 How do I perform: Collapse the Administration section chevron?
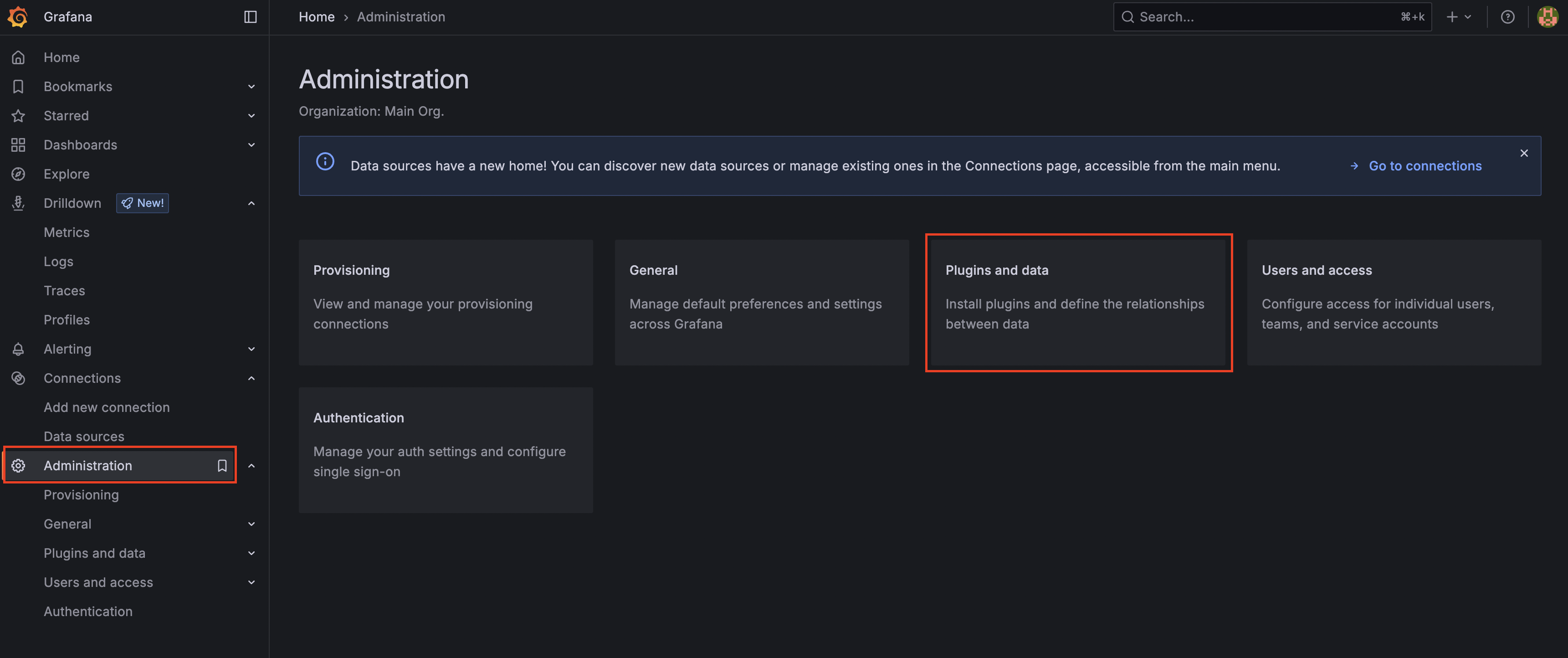click(x=251, y=466)
